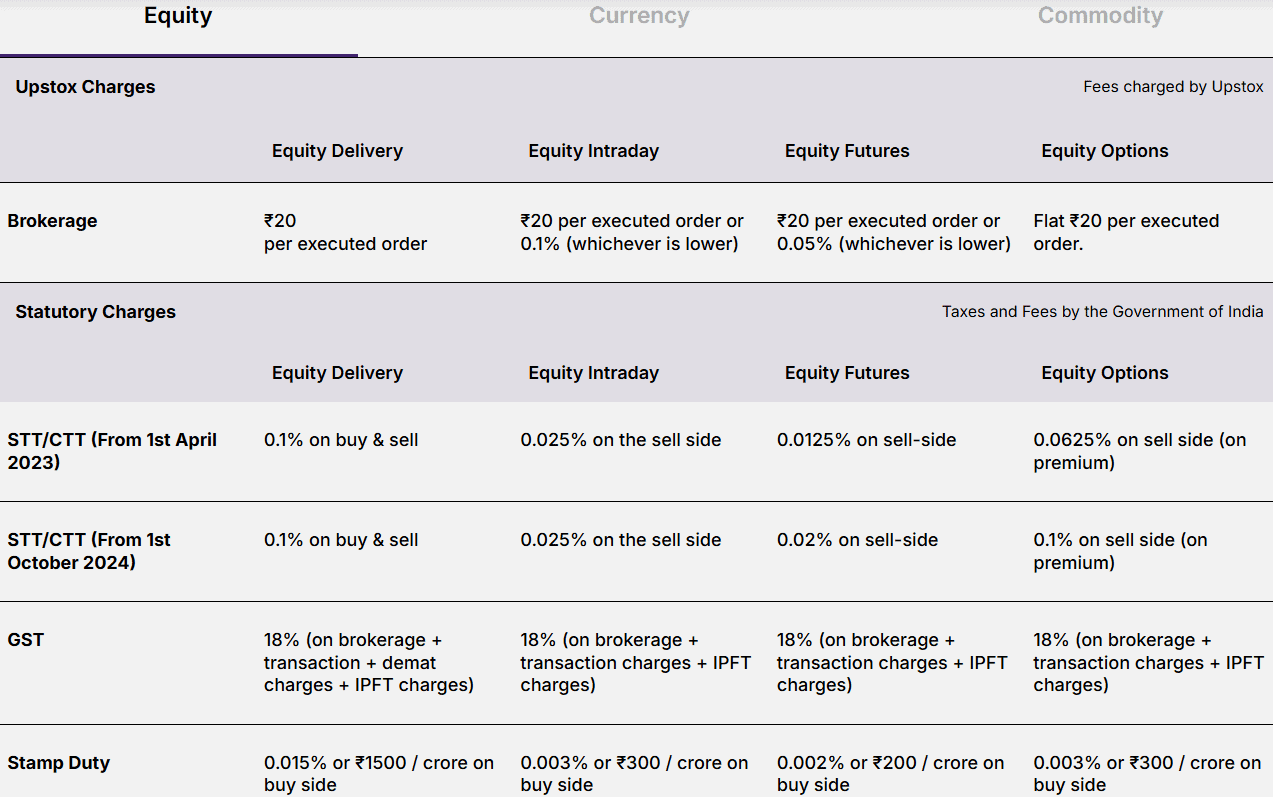The image size is (1273, 797).
Task: Click the Equity Futures column header under Upstox Charges
Action: 847,150
